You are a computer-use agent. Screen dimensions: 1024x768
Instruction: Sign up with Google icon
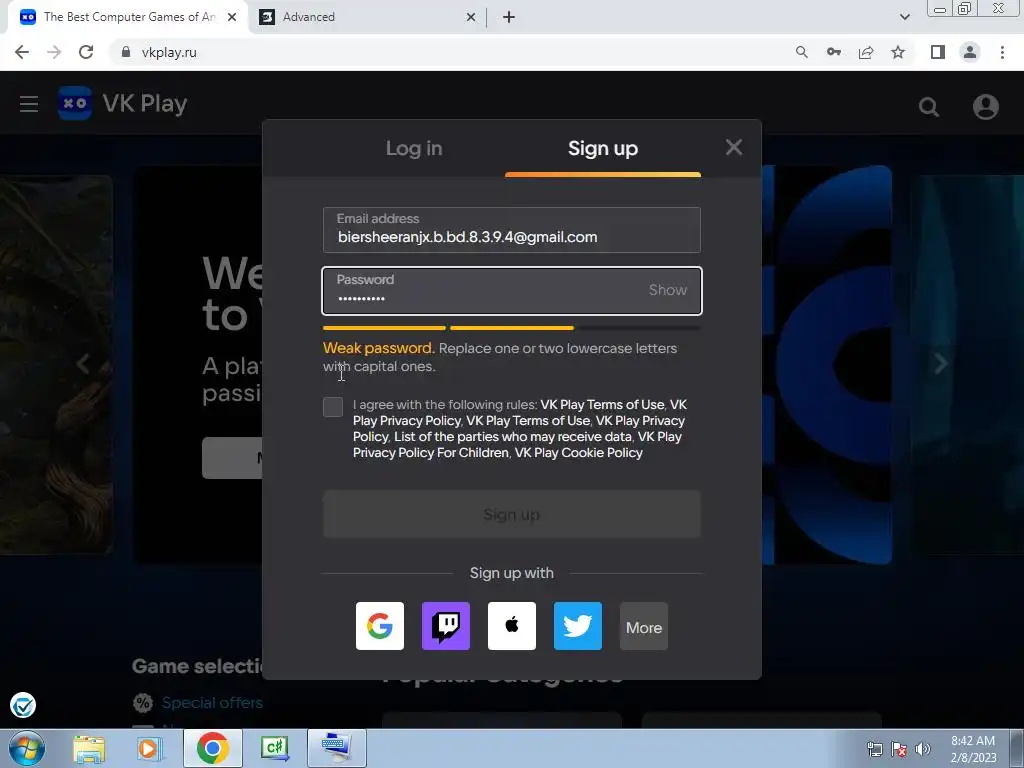click(379, 626)
